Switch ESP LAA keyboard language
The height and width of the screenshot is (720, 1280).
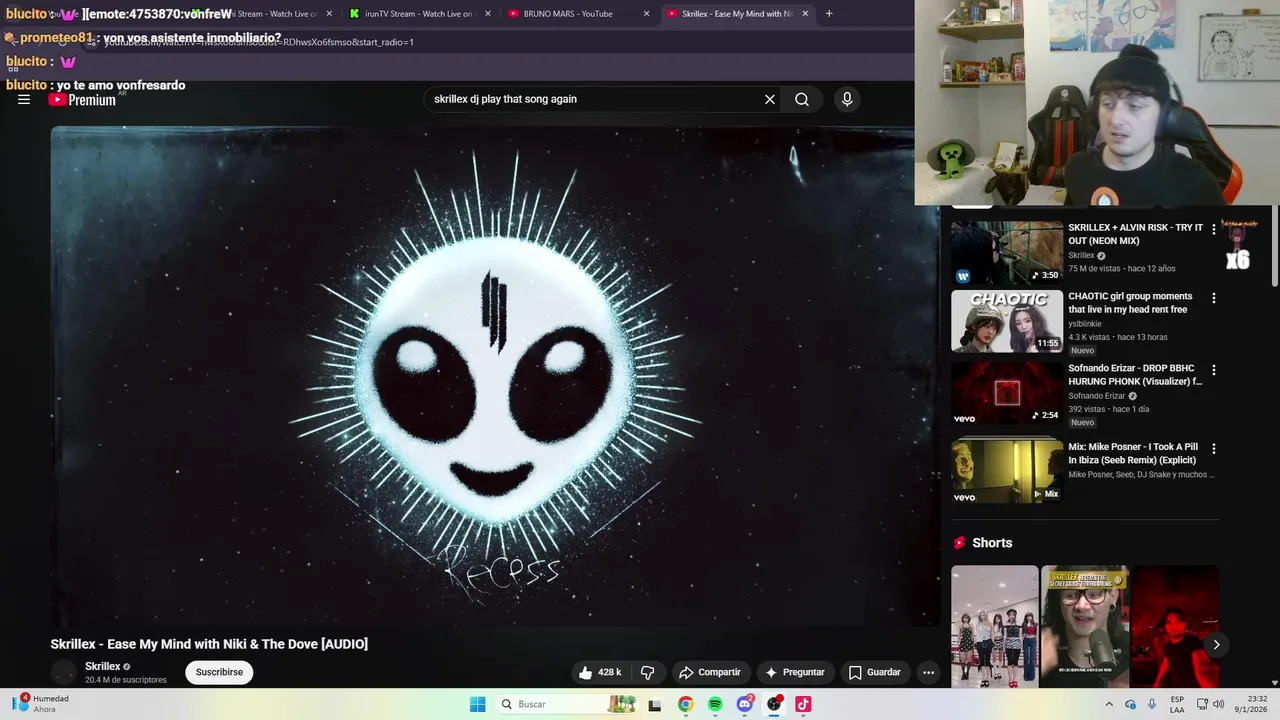[1177, 704]
